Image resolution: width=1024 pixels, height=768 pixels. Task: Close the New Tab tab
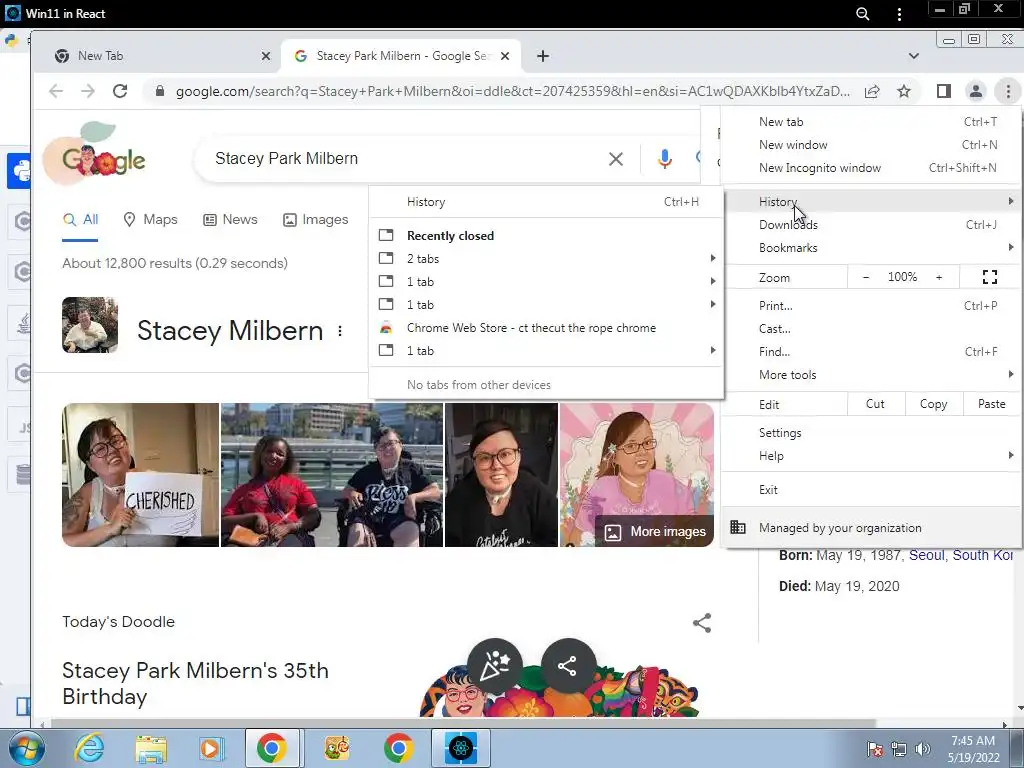266,56
